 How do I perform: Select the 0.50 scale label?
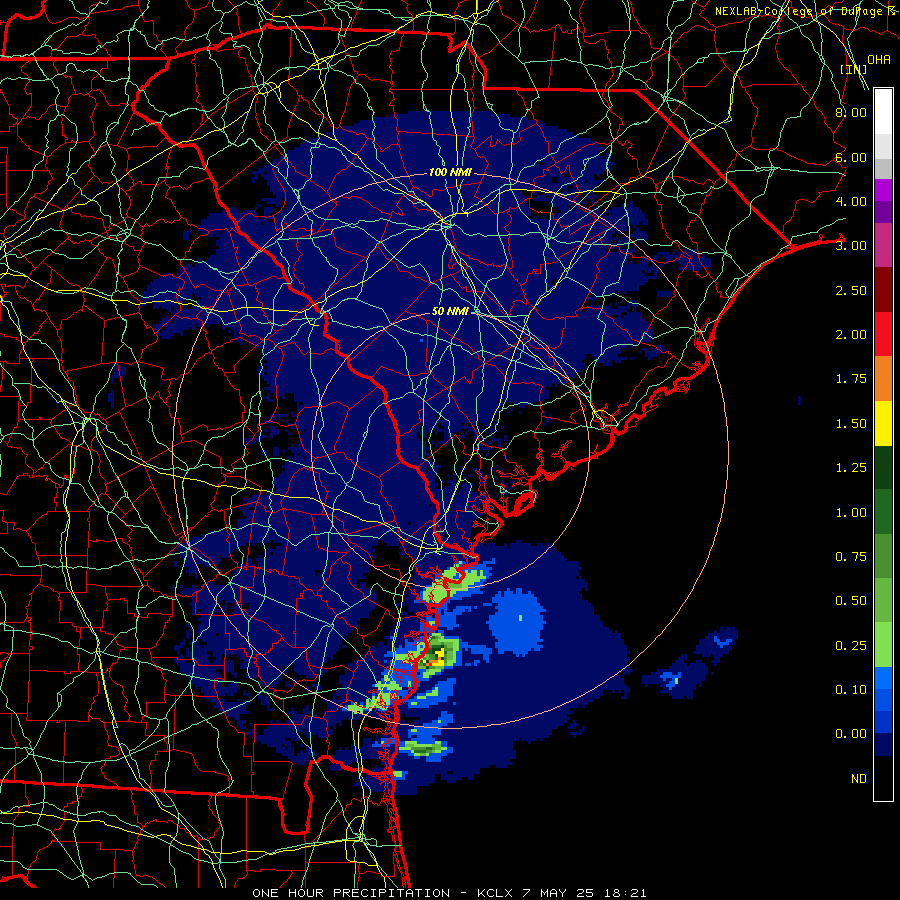coord(851,601)
